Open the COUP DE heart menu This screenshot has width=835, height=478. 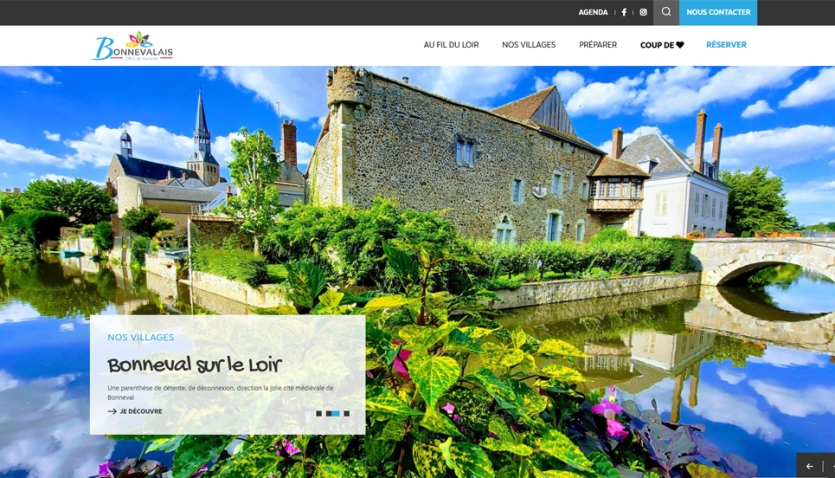point(662,45)
